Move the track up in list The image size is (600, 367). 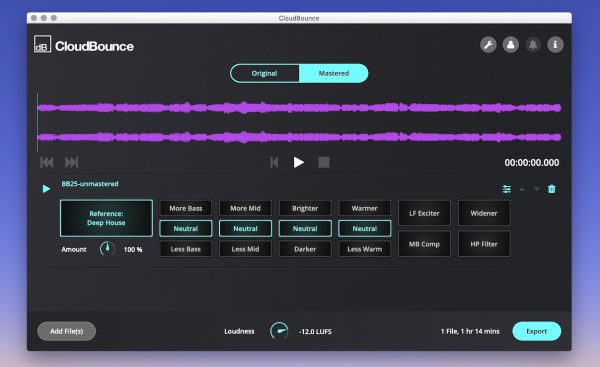coord(522,189)
